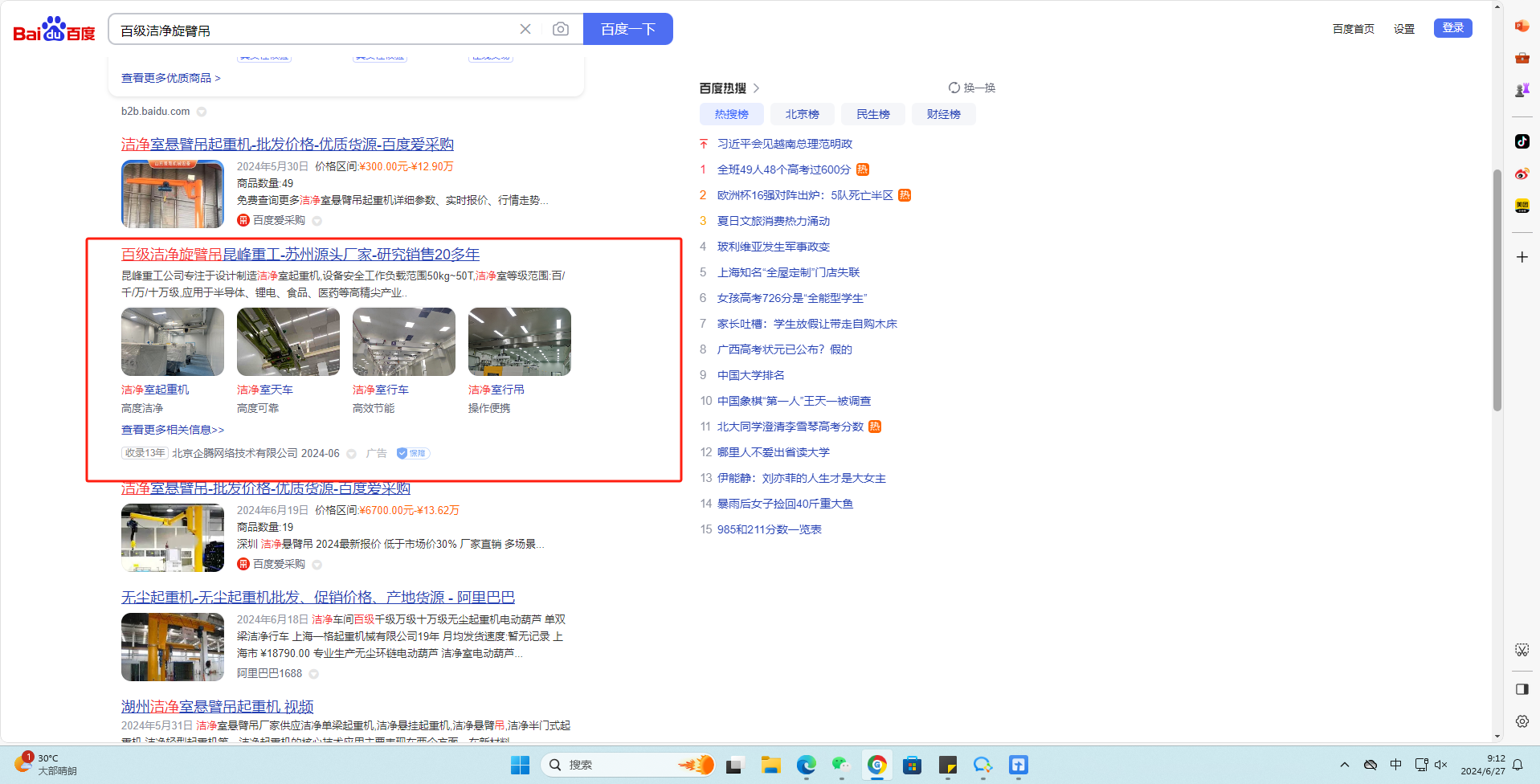Viewport: 1540px width, 784px height.
Task: Switch to the 财经榜 tab
Action: coord(943,114)
